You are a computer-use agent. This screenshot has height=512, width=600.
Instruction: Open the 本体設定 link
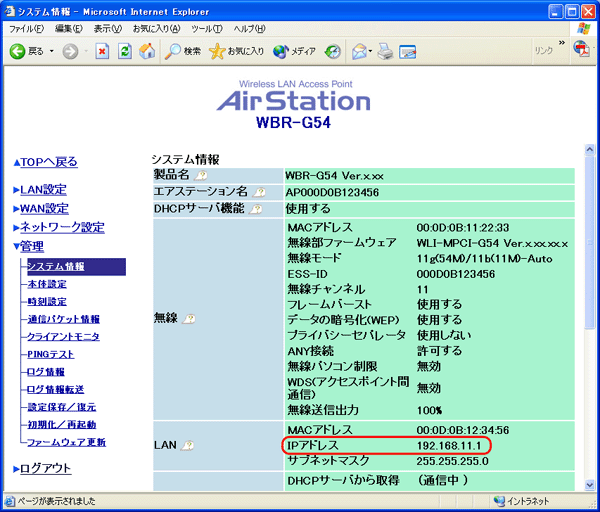point(47,284)
